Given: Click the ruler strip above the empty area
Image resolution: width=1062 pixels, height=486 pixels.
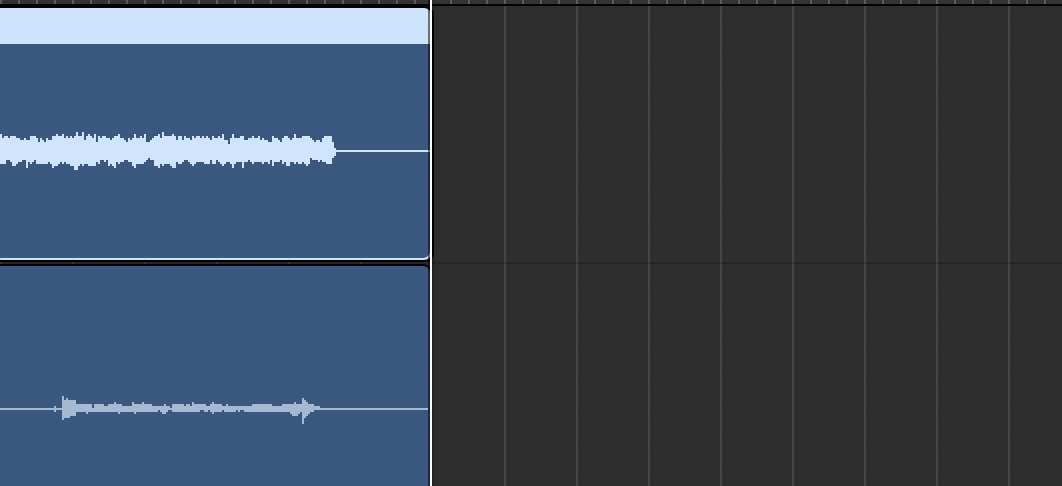Looking at the screenshot, I should 746,3.
